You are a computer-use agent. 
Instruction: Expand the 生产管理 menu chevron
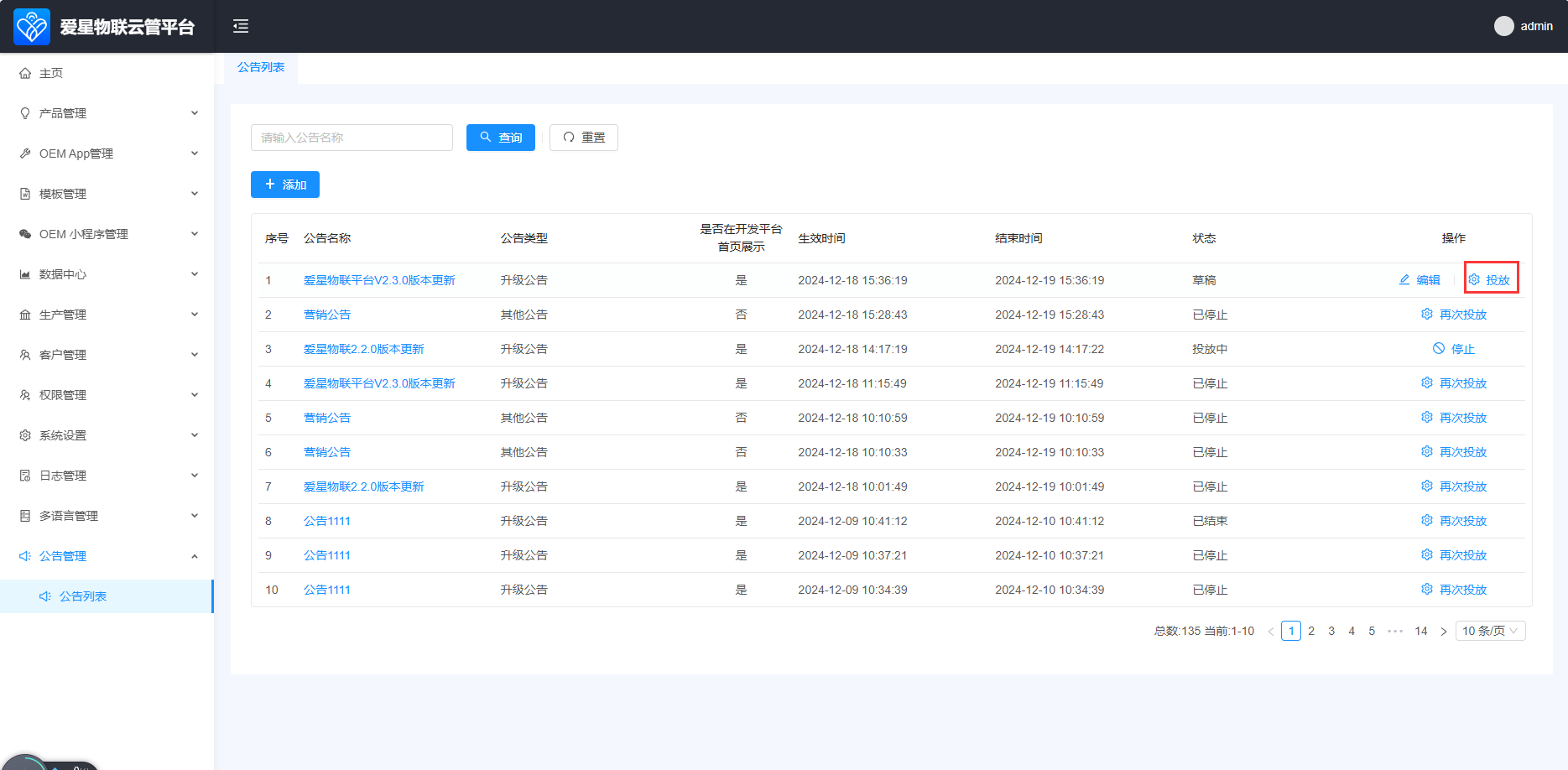195,315
